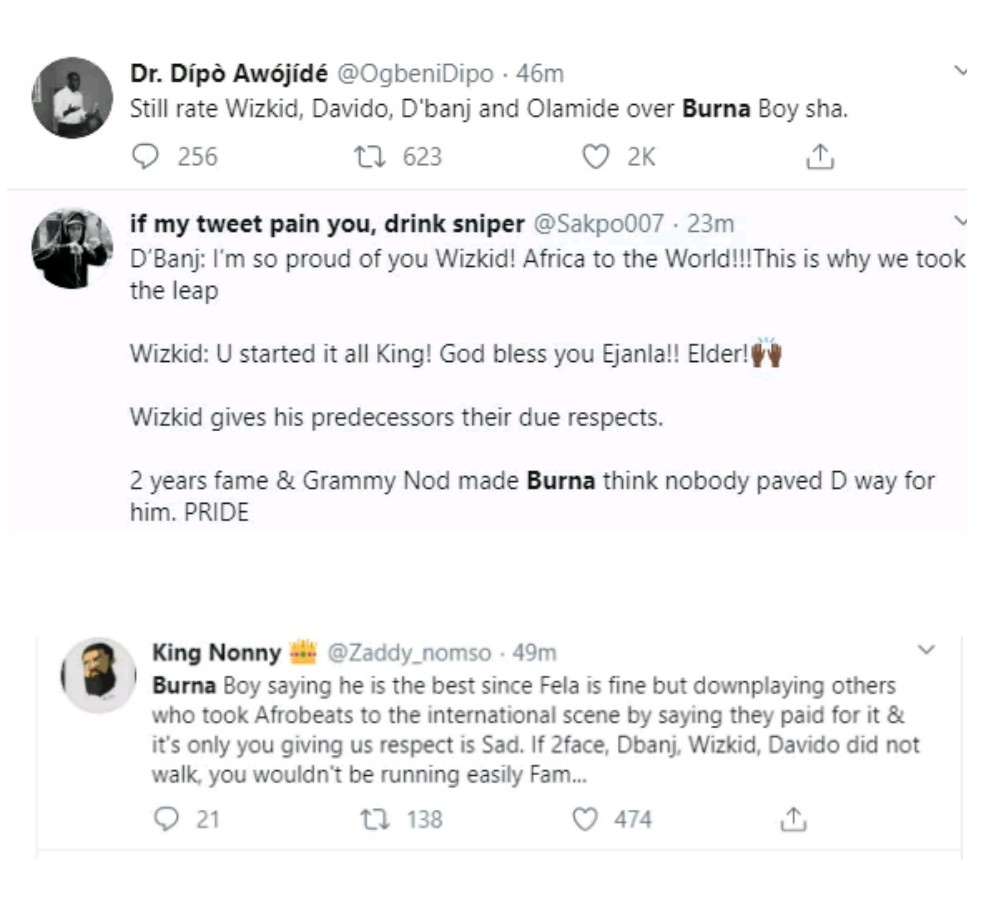This screenshot has height=899, width=999.
Task: Like King Nonny's tweet
Action: pyautogui.click(x=584, y=820)
